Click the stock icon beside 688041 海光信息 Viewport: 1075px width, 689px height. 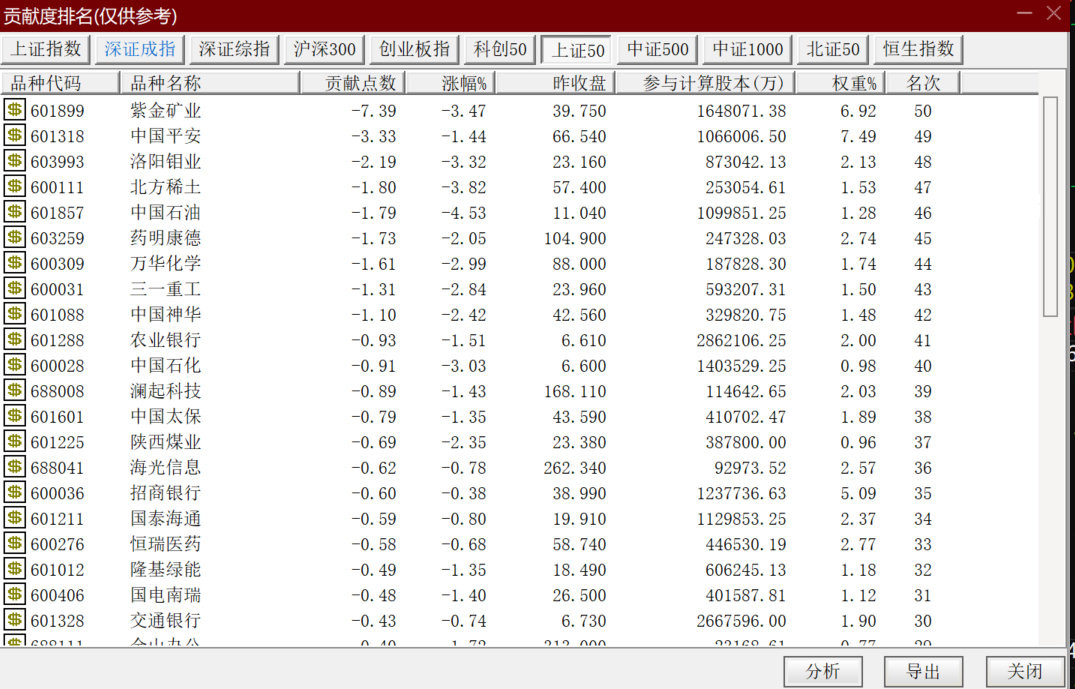pyautogui.click(x=14, y=466)
